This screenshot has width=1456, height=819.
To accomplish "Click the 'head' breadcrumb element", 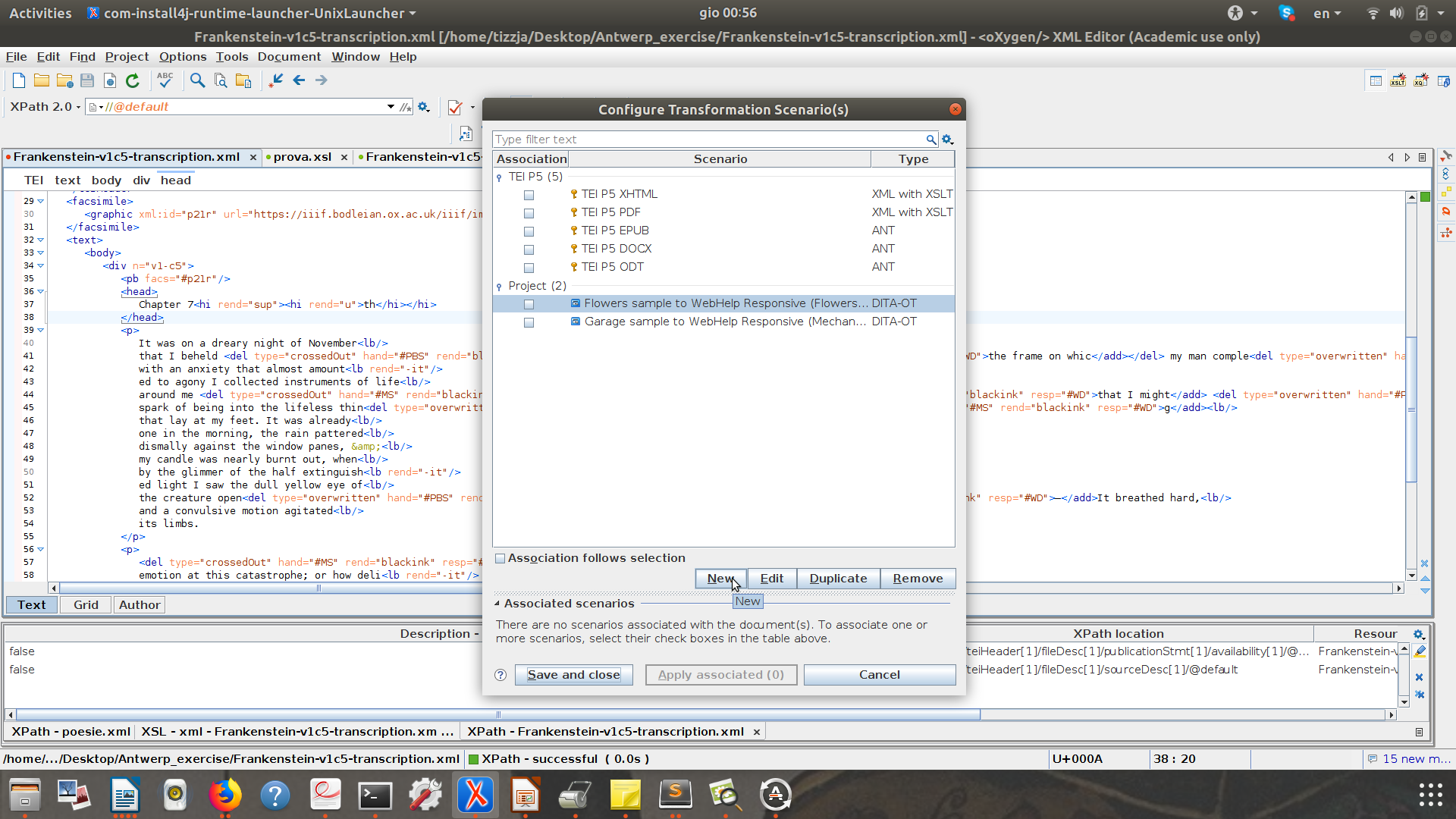I will pos(176,180).
